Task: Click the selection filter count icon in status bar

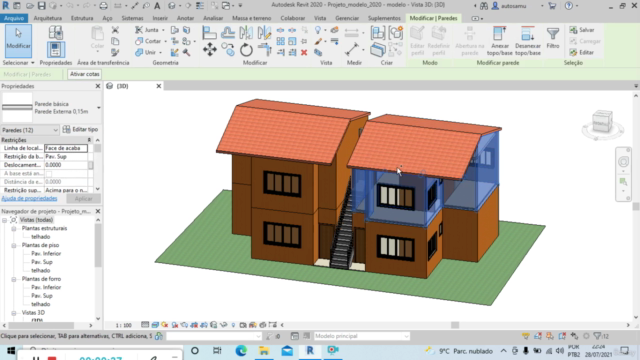Action: 600,336
